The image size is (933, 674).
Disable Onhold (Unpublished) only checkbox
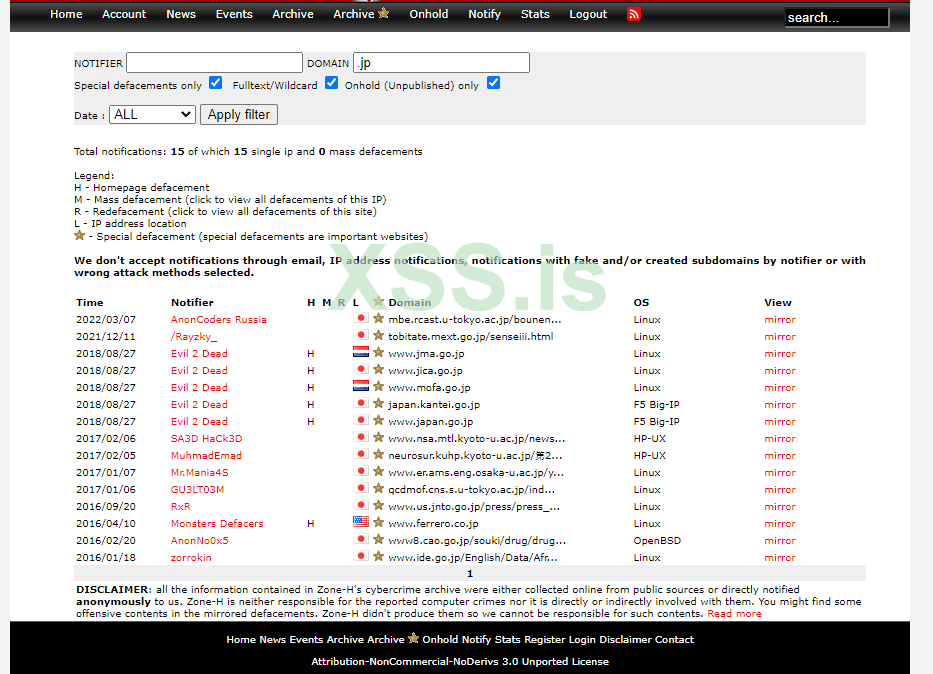493,83
